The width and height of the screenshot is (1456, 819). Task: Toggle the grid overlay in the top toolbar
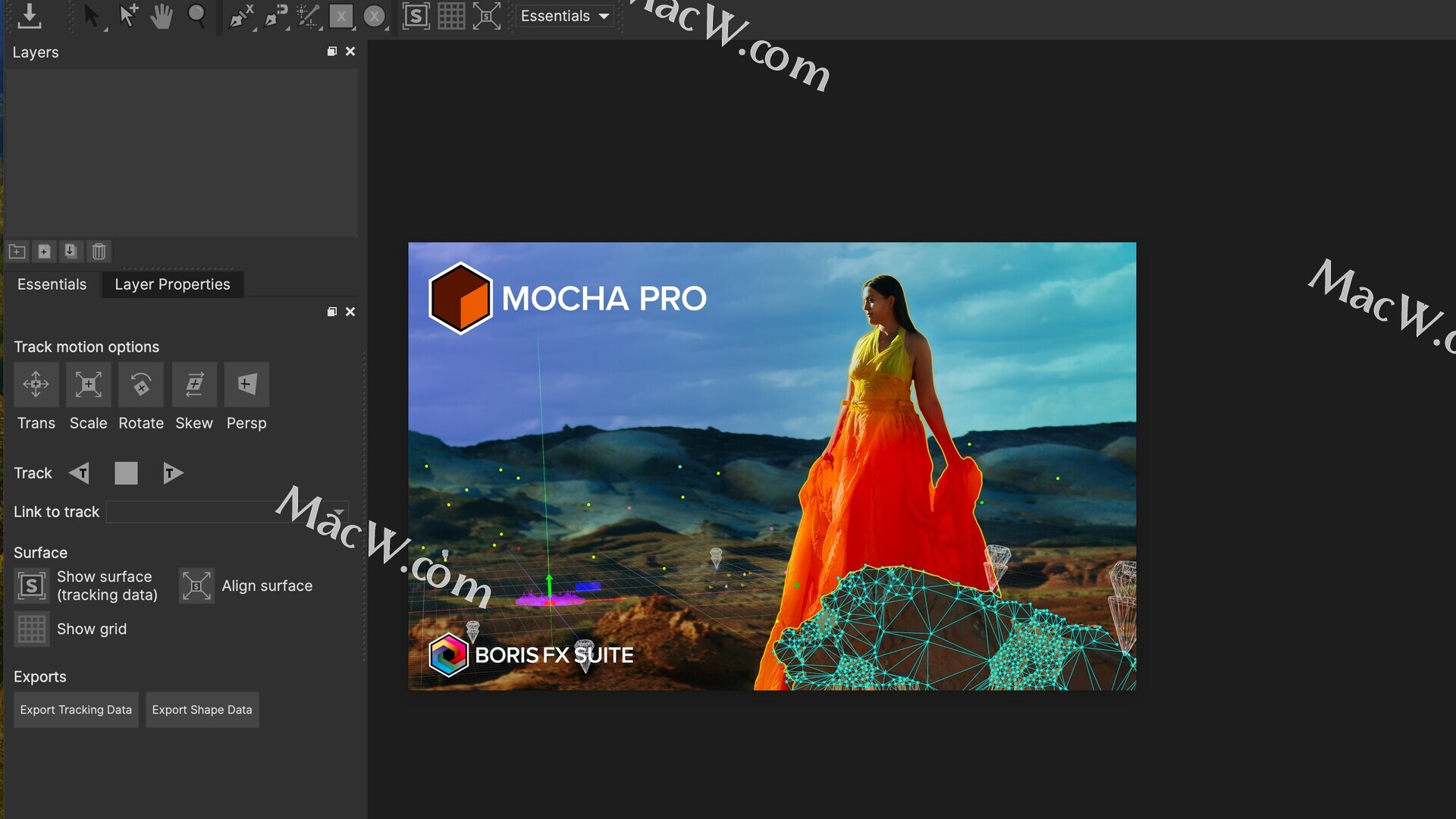click(451, 16)
